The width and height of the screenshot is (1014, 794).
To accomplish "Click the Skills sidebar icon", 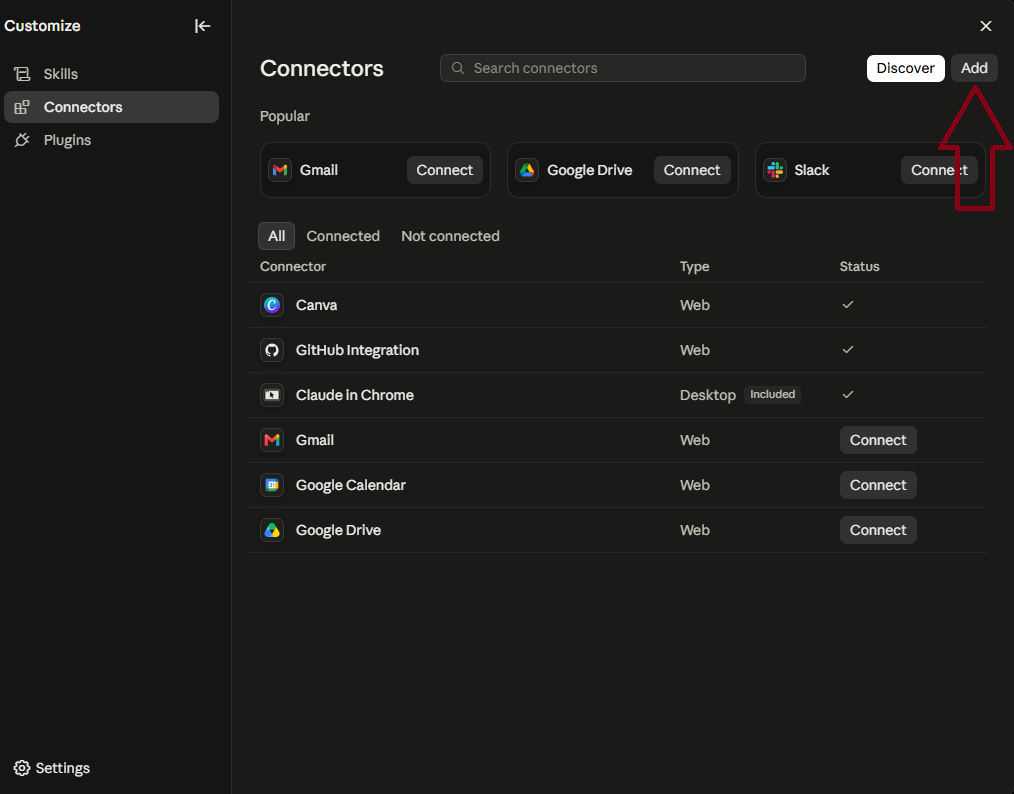I will click(x=22, y=74).
